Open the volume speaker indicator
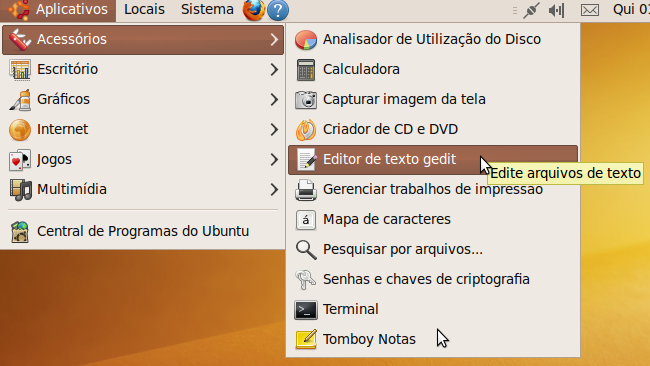This screenshot has height=366, width=650. (x=556, y=10)
